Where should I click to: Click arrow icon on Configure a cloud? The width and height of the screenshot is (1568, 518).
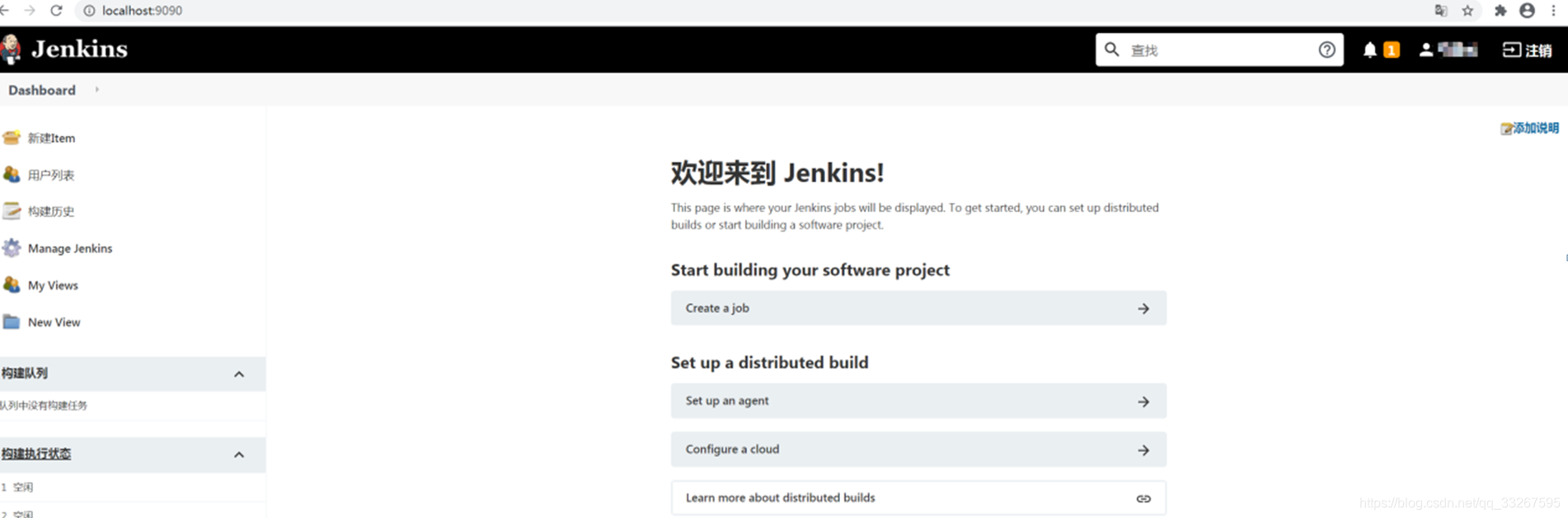tap(1143, 450)
